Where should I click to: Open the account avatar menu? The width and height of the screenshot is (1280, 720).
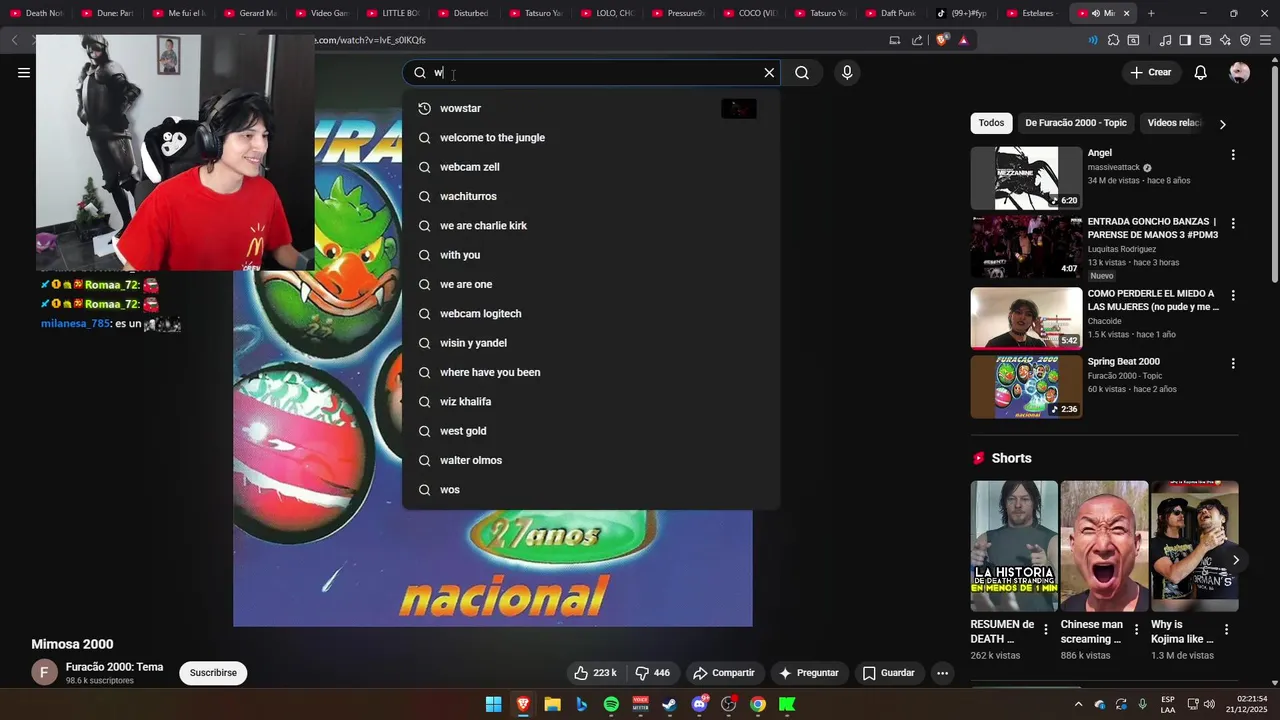[1239, 72]
